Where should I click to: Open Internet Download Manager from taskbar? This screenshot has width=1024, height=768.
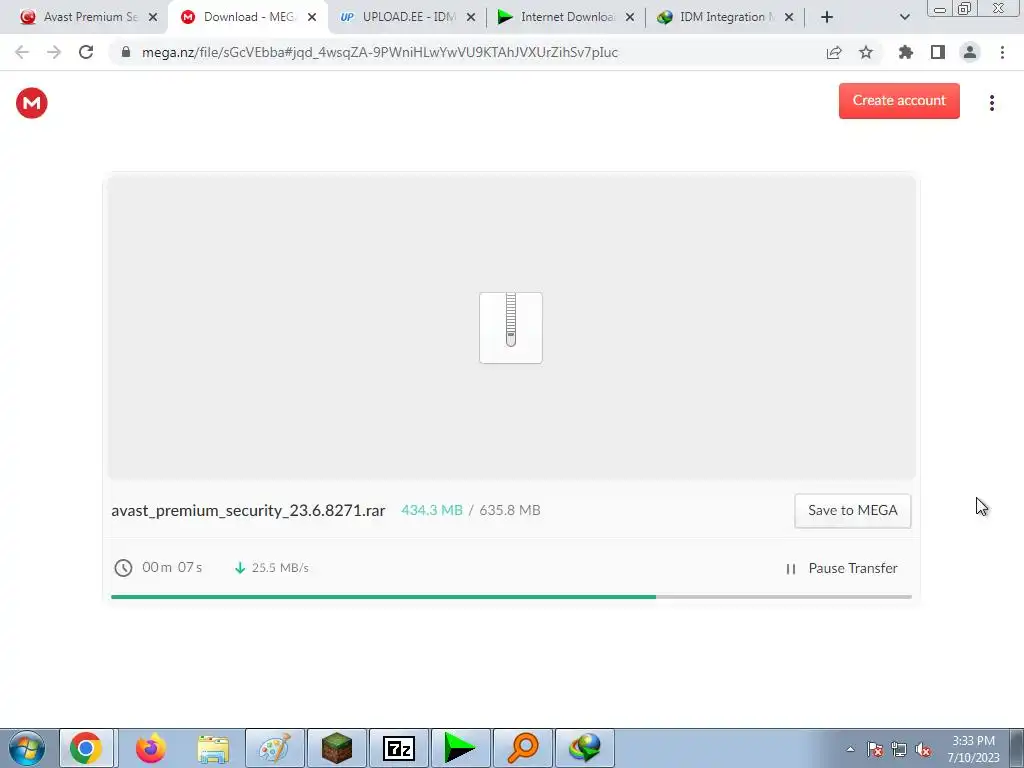584,748
